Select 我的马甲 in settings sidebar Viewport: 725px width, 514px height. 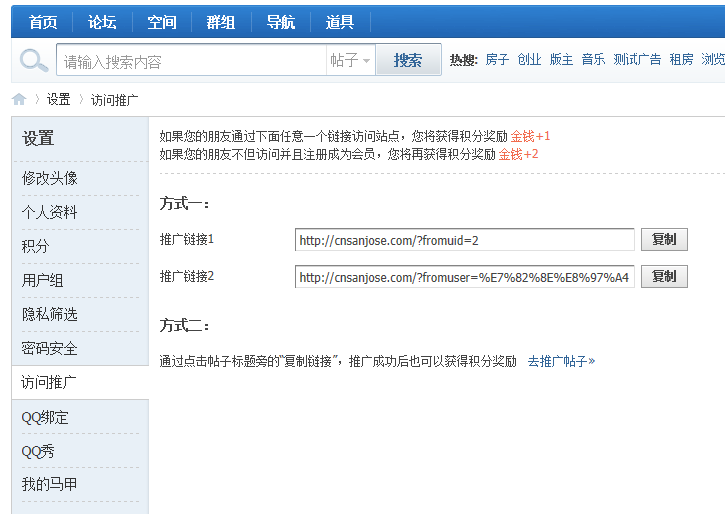(x=49, y=485)
